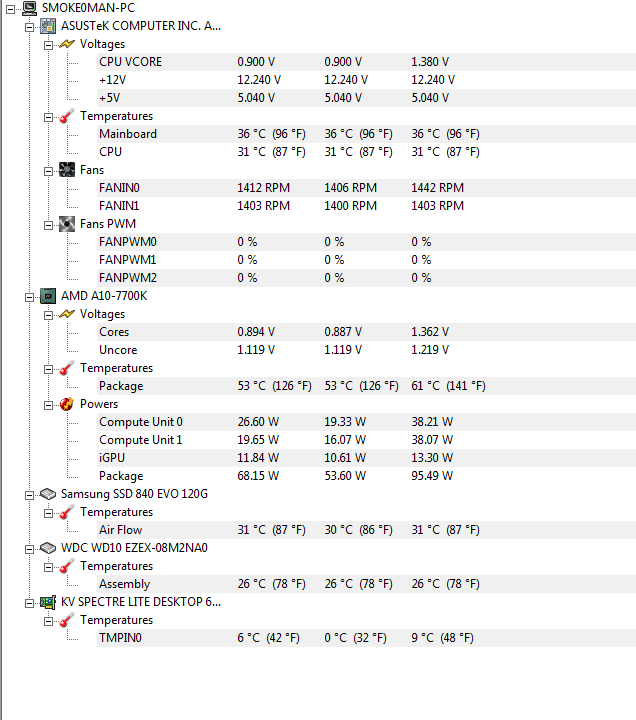Click the fan icon beside Fans PWM

(67, 224)
